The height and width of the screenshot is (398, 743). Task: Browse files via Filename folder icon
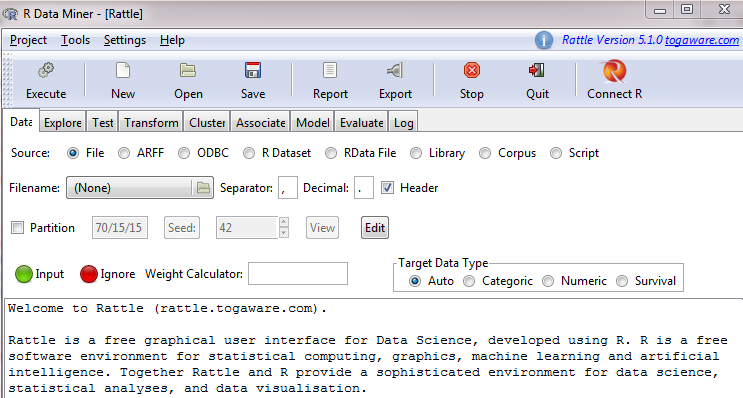(203, 188)
